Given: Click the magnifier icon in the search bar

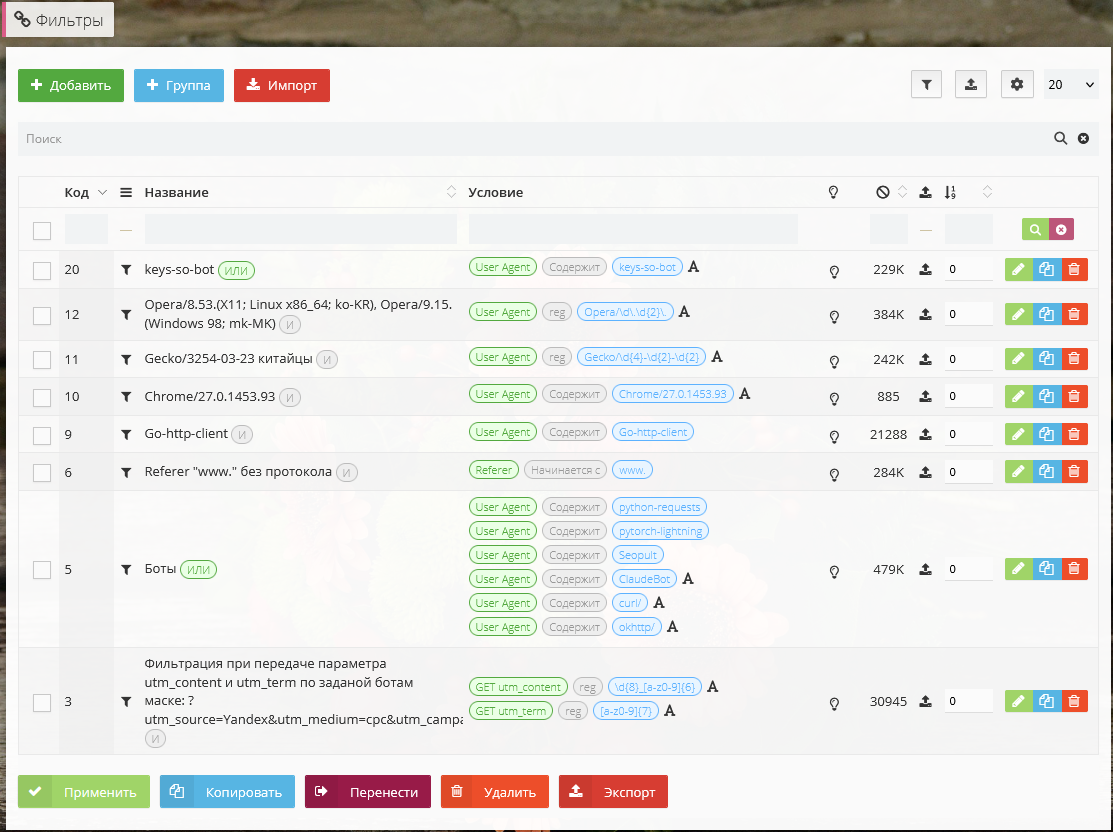Looking at the screenshot, I should coord(1060,139).
